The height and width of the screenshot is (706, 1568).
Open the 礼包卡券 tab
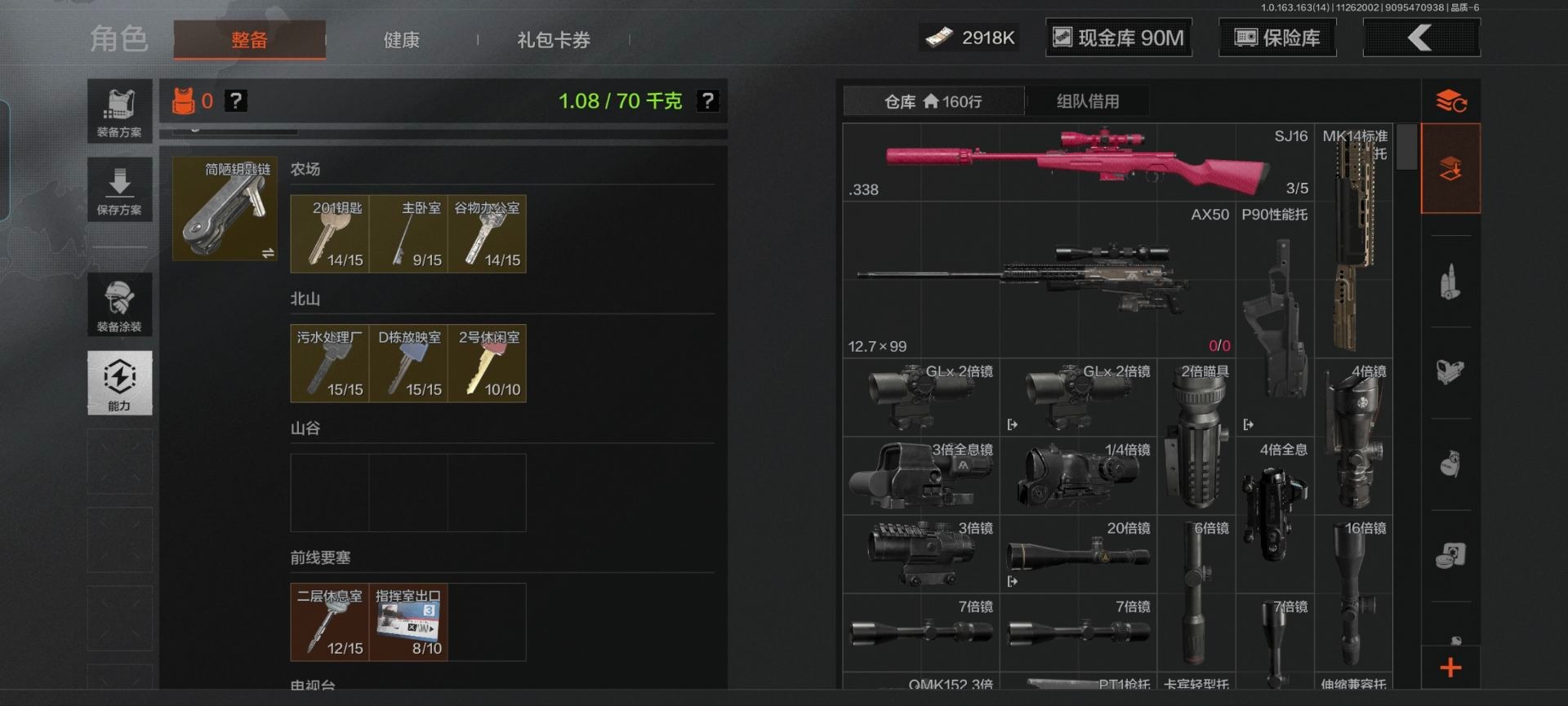[553, 40]
